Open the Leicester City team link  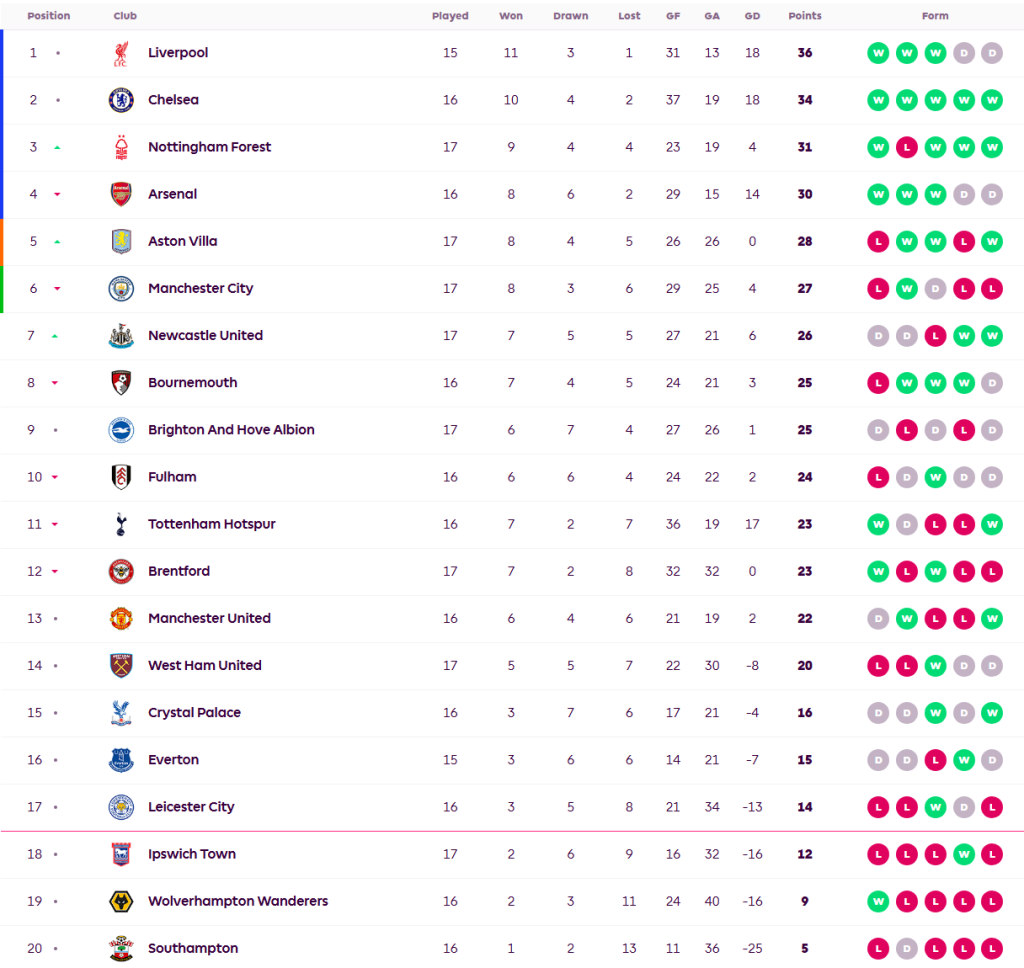191,807
